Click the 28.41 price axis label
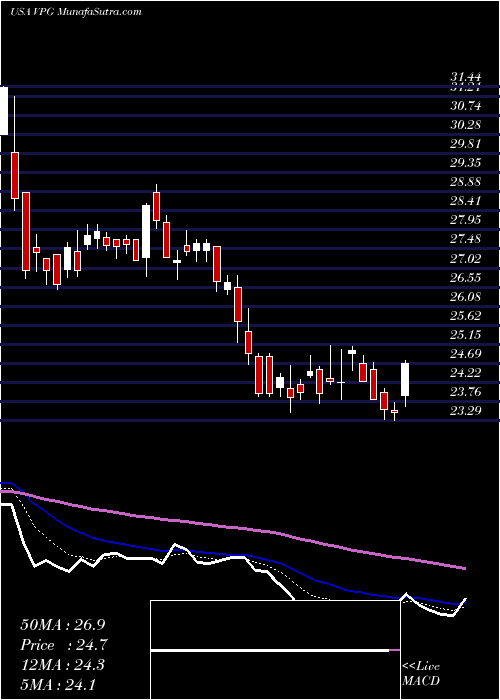Image resolution: width=500 pixels, height=700 pixels. [x=466, y=201]
